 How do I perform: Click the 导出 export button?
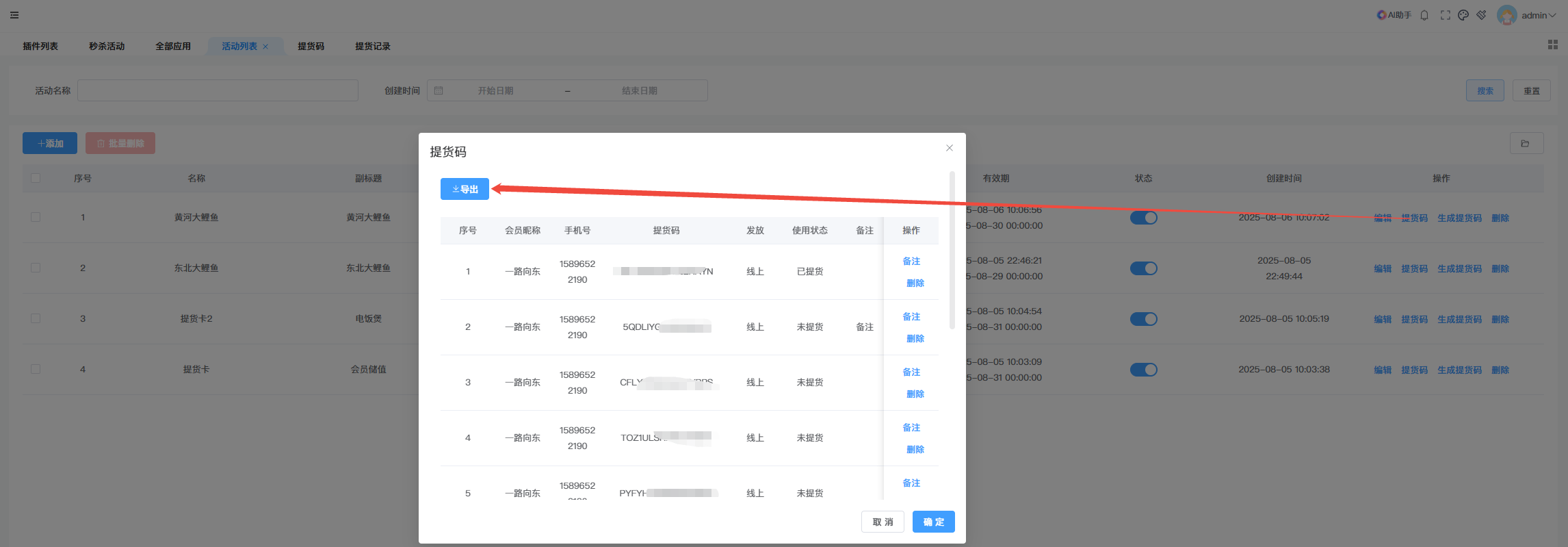pos(465,189)
